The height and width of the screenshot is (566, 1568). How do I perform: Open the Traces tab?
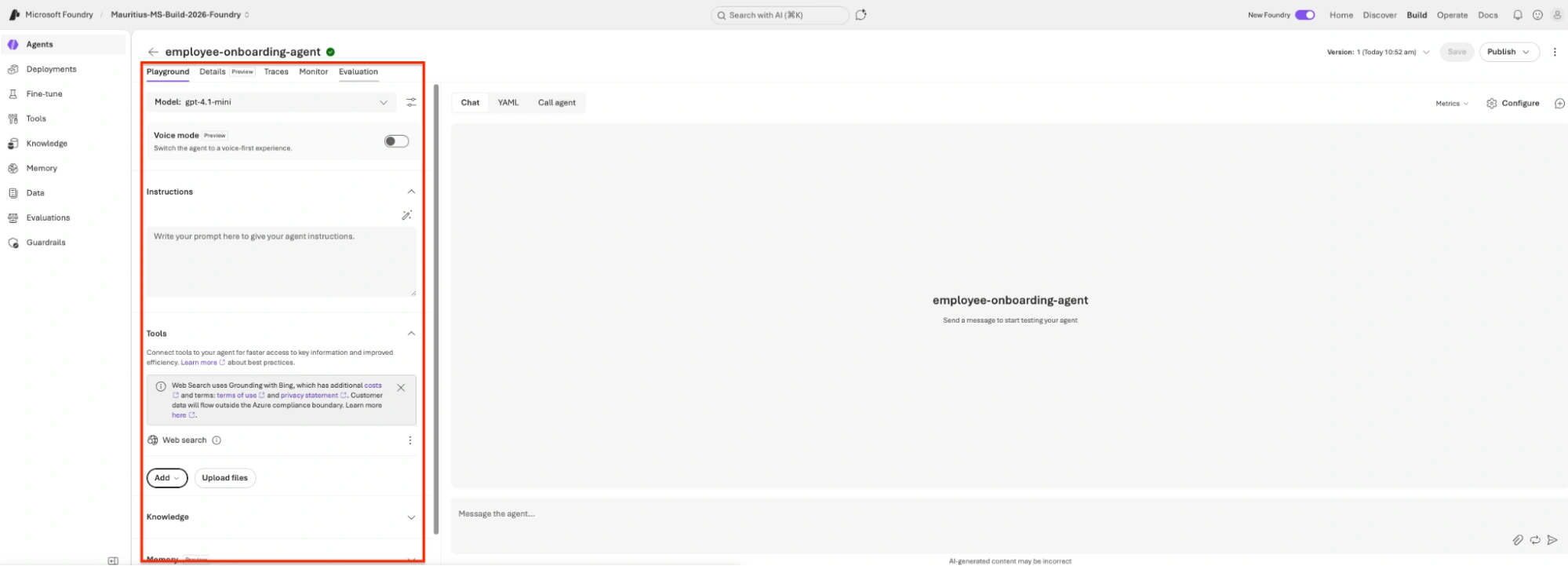pos(276,71)
